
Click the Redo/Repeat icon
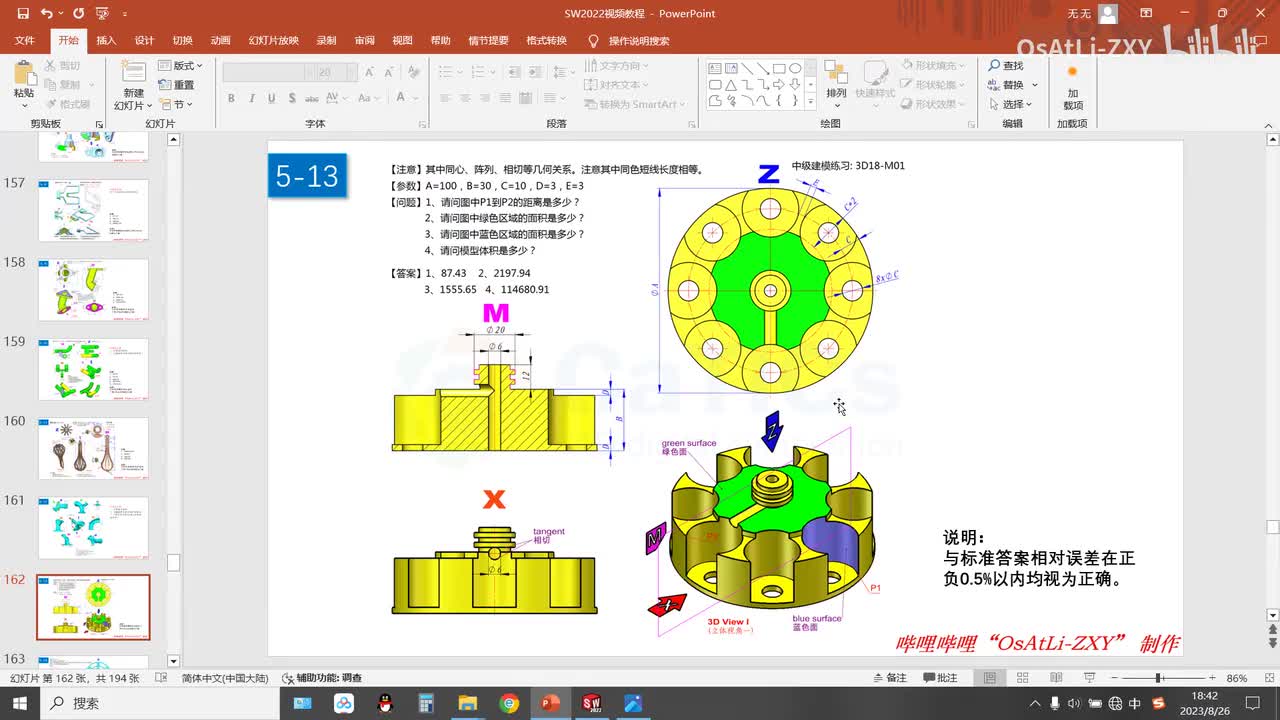78,14
